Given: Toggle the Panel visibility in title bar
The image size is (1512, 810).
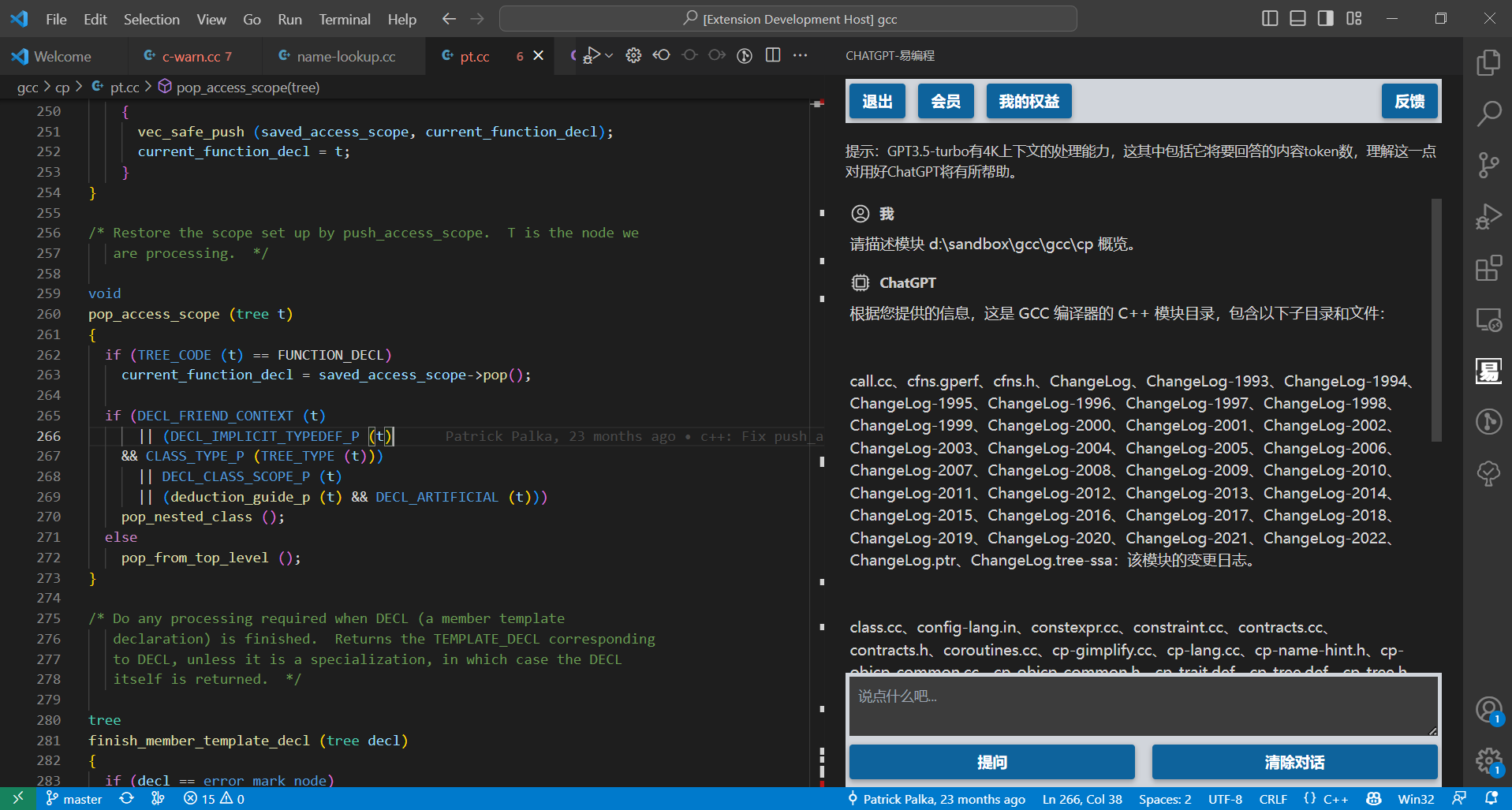Looking at the screenshot, I should (x=1297, y=18).
